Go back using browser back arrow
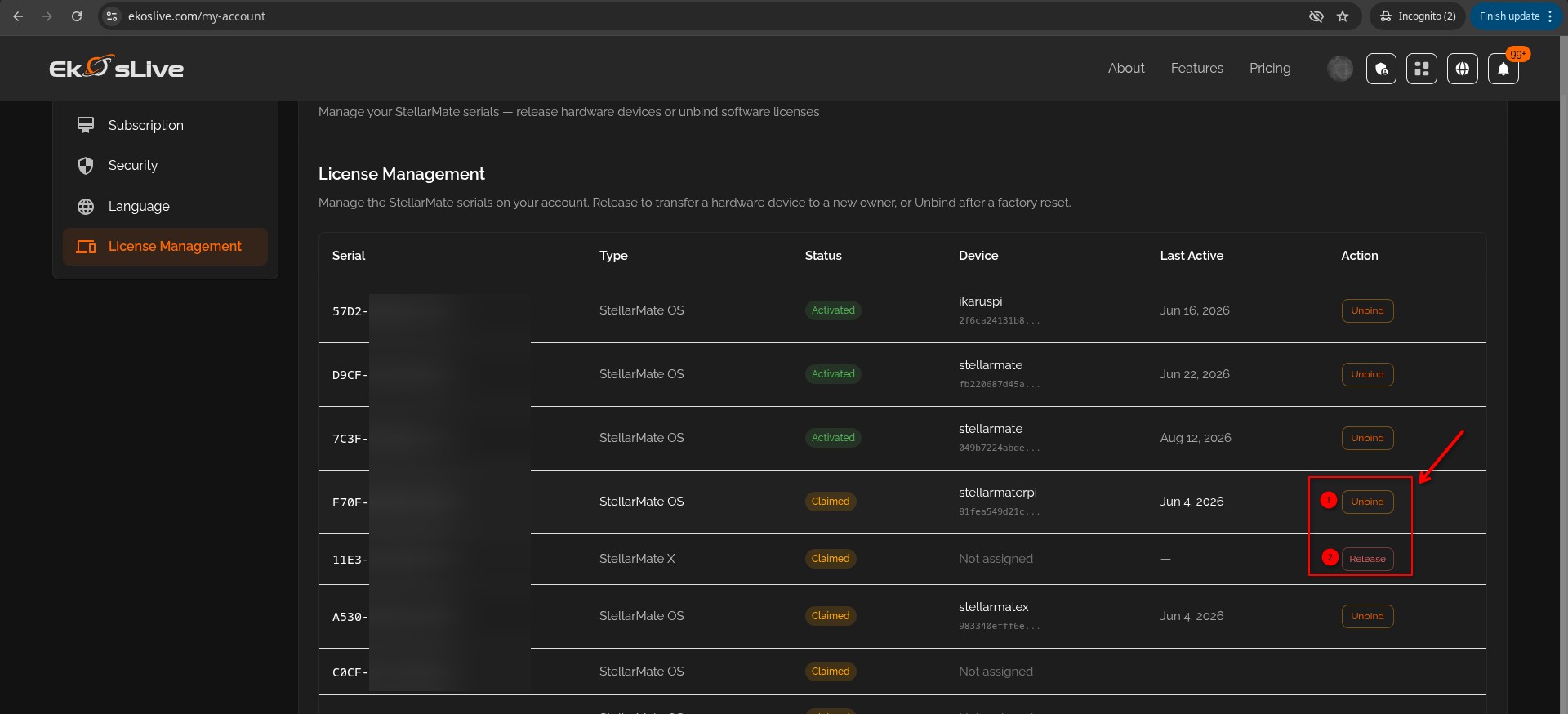Image resolution: width=1568 pixels, height=714 pixels. pos(18,16)
